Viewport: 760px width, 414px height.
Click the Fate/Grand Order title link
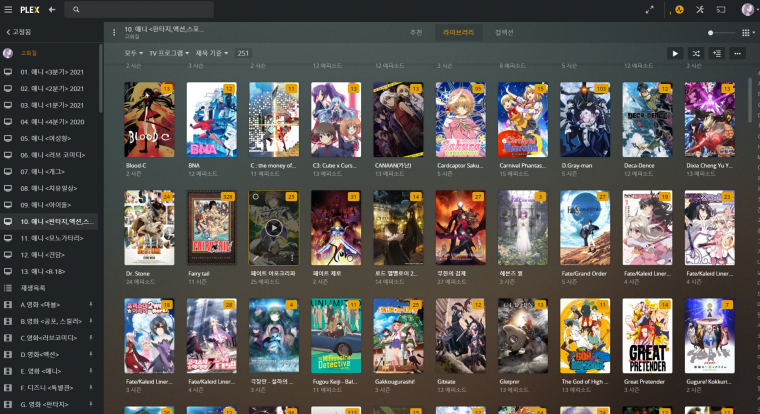[x=584, y=274]
